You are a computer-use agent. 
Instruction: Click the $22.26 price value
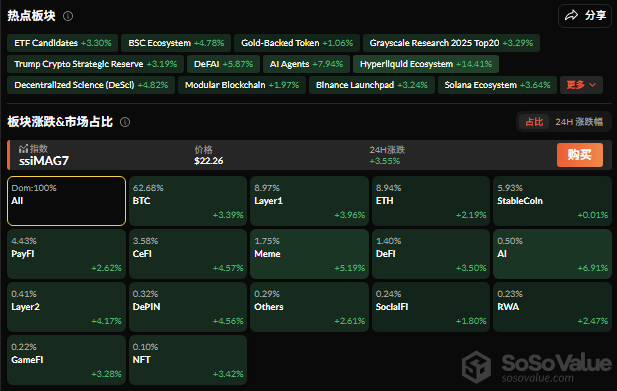tap(209, 161)
